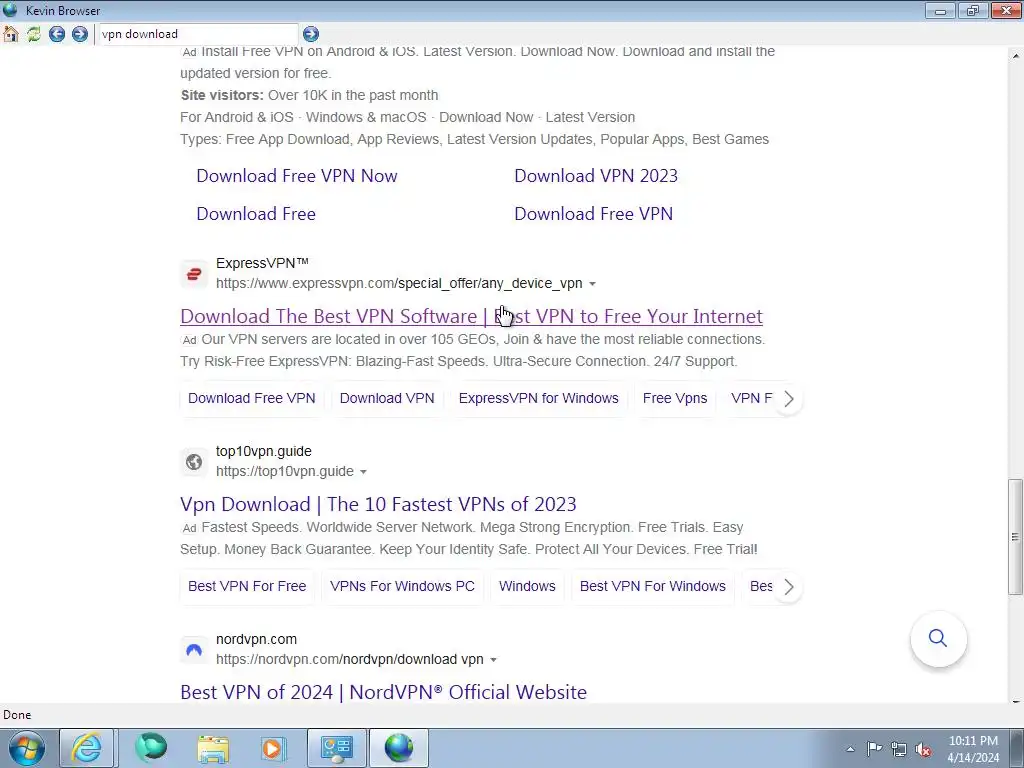Image resolution: width=1024 pixels, height=768 pixels.
Task: Go forward using the forward arrow
Action: pos(80,34)
